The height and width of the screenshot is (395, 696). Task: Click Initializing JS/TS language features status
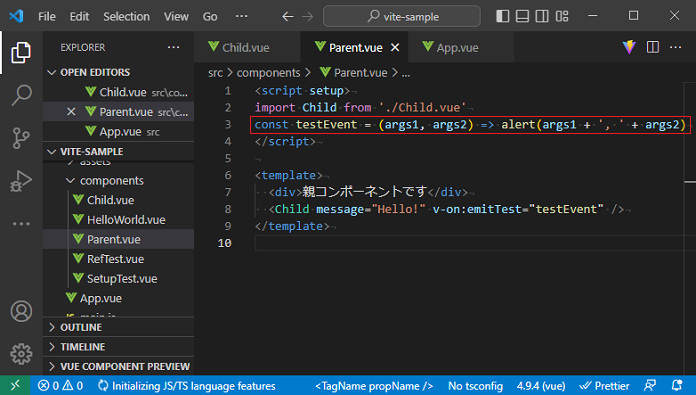tap(186, 385)
